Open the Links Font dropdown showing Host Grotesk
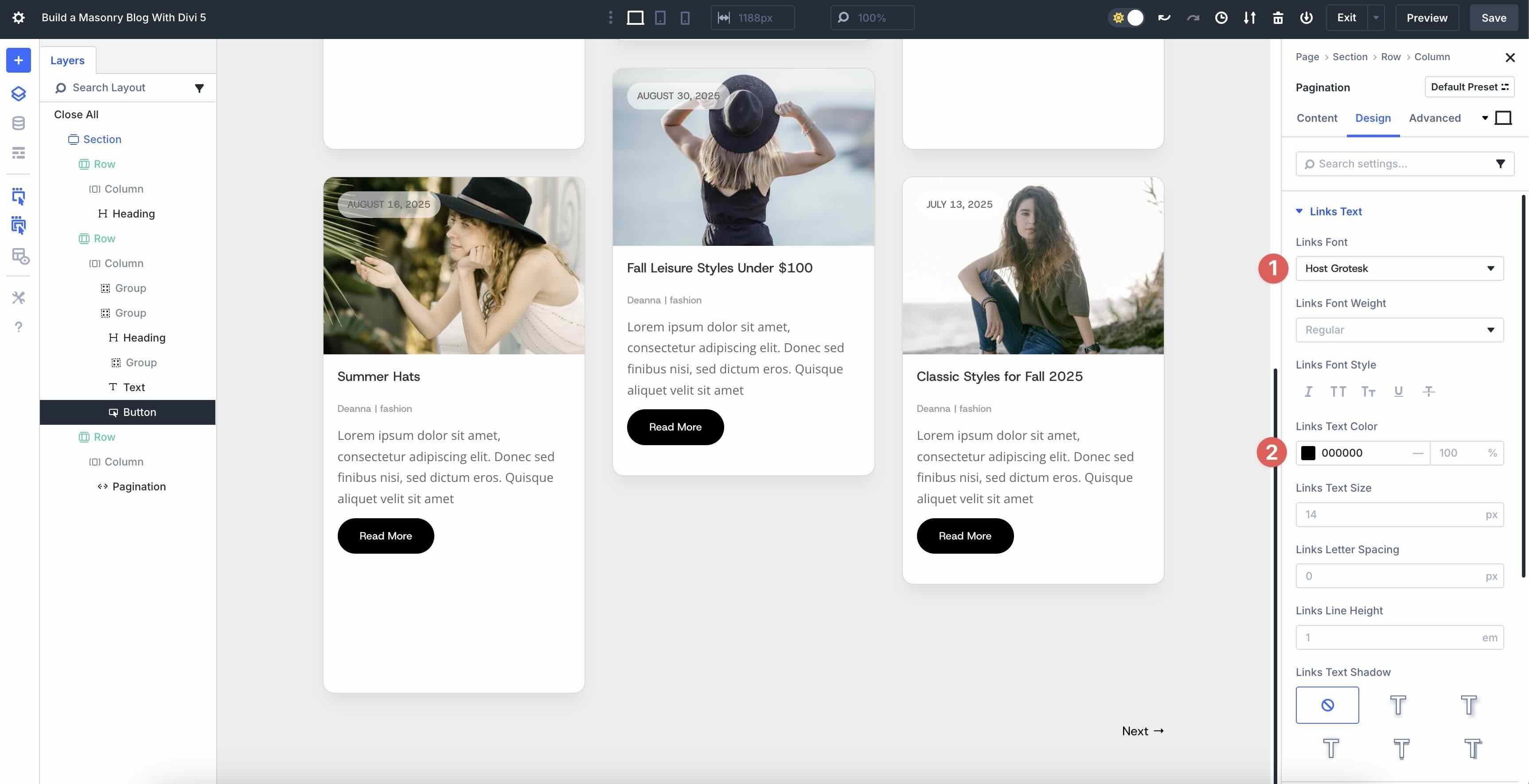 pyautogui.click(x=1399, y=268)
